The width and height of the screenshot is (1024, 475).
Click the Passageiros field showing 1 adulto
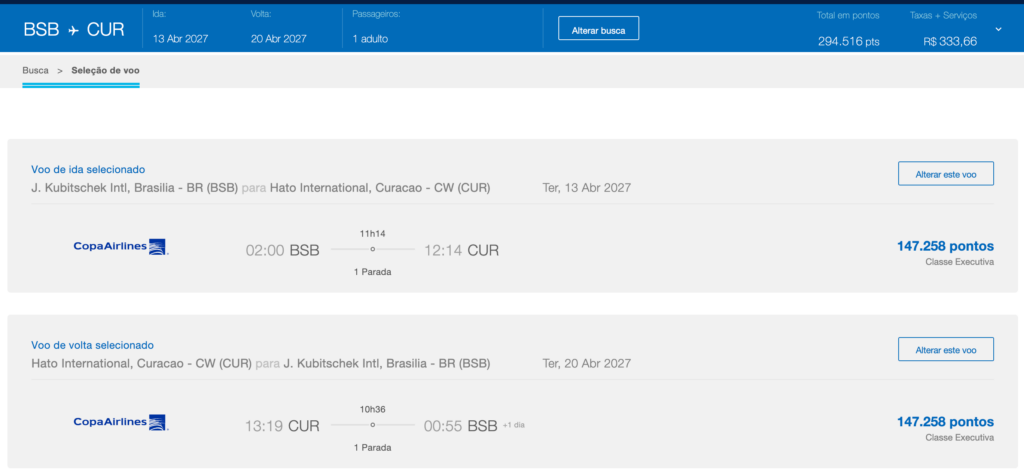[x=370, y=39]
